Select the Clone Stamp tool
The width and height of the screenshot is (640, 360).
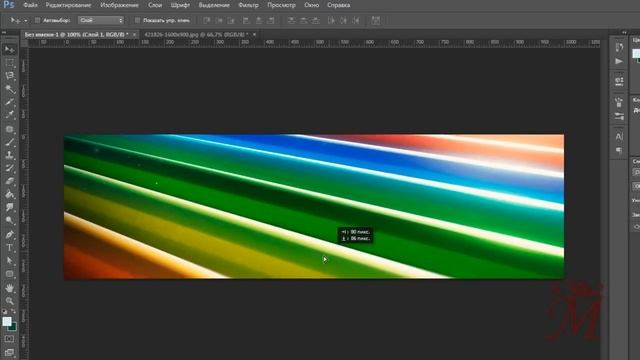(9, 155)
